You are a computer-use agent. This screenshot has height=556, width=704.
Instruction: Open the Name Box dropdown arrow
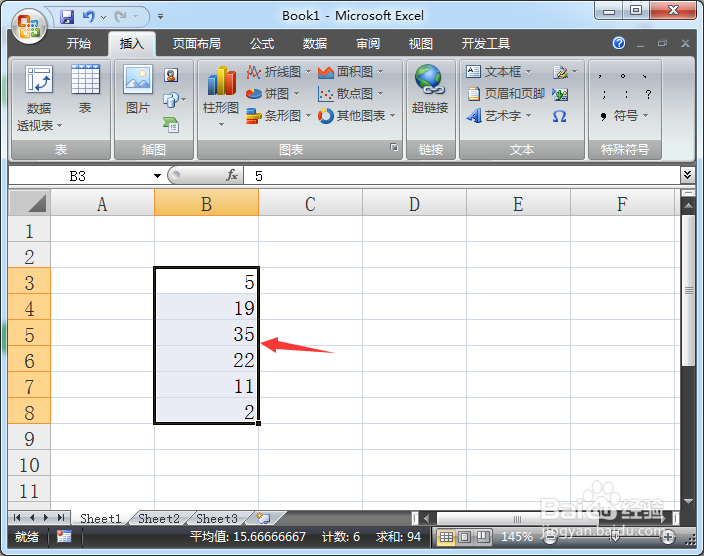coord(157,176)
